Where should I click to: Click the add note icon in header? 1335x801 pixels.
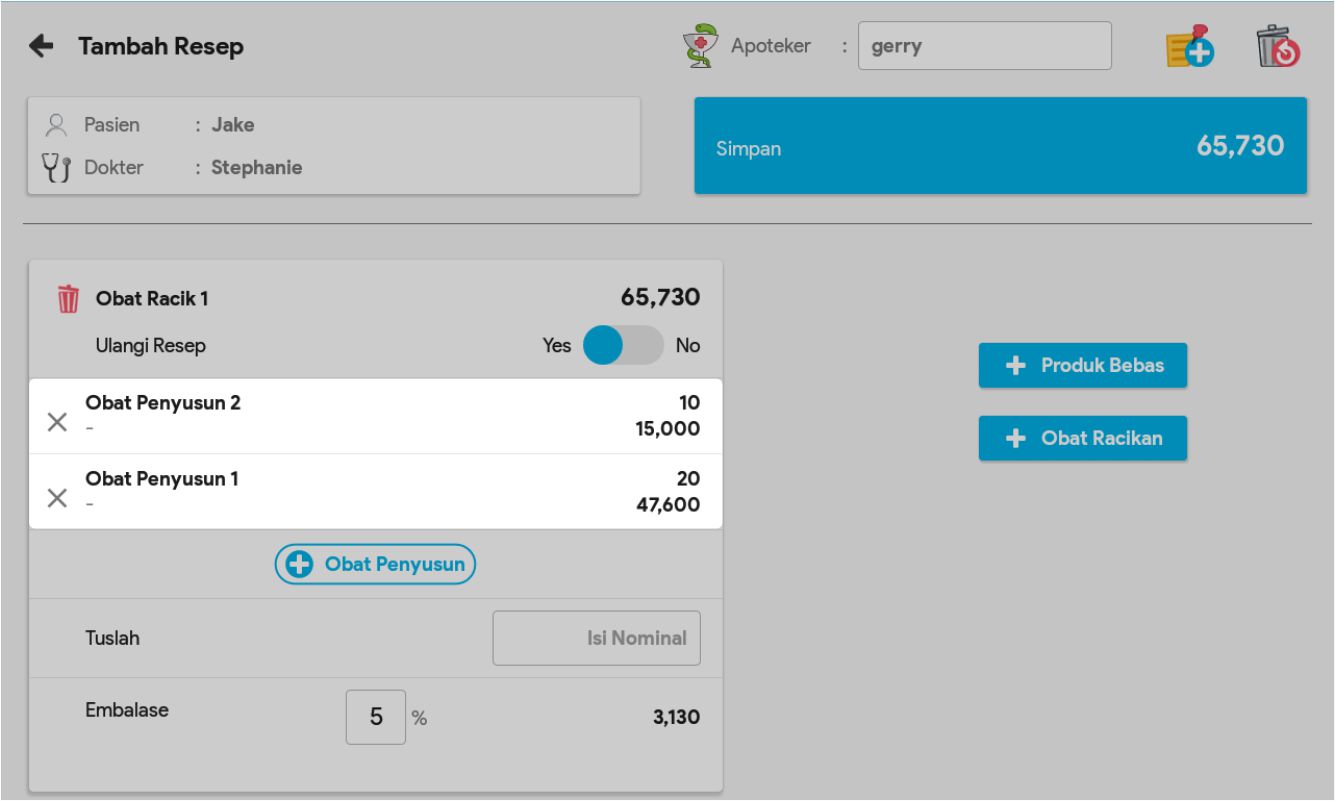(x=1190, y=47)
